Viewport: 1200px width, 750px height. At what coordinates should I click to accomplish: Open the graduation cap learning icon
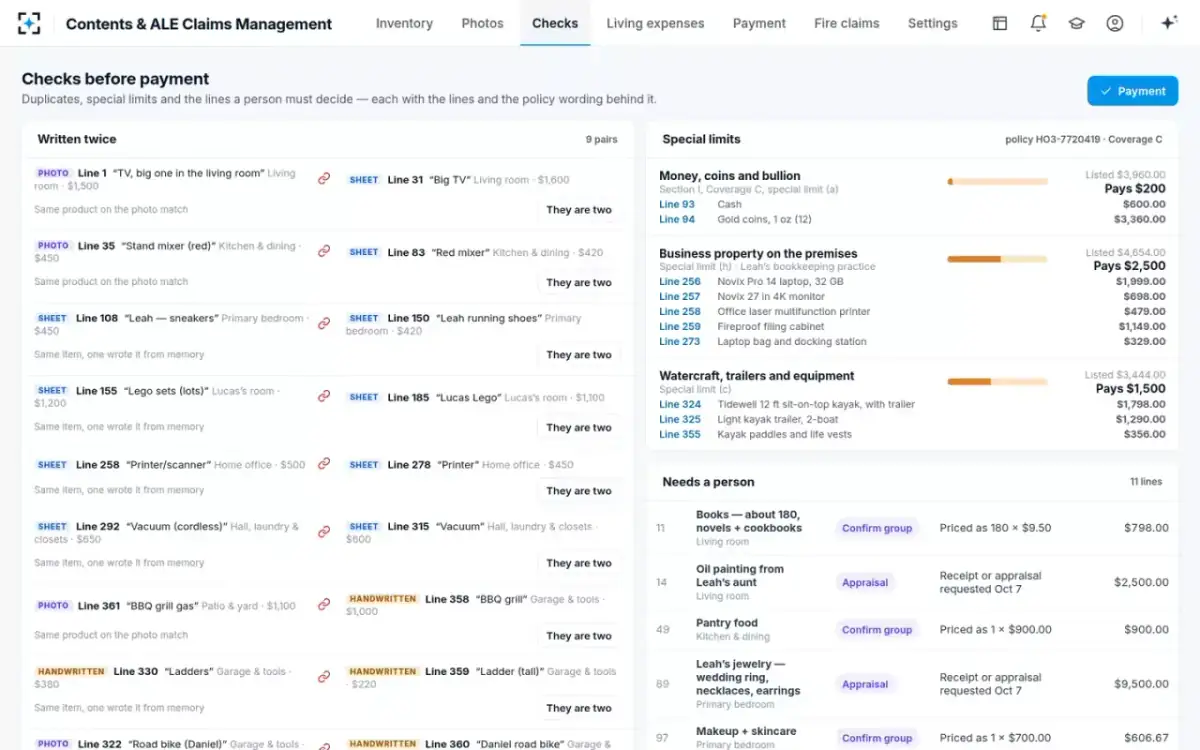click(x=1076, y=23)
